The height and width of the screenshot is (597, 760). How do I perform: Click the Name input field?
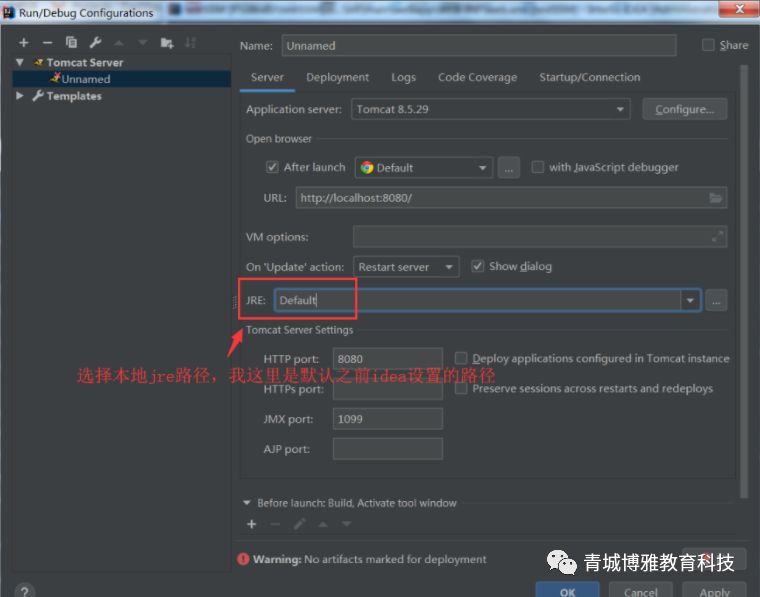coord(479,46)
